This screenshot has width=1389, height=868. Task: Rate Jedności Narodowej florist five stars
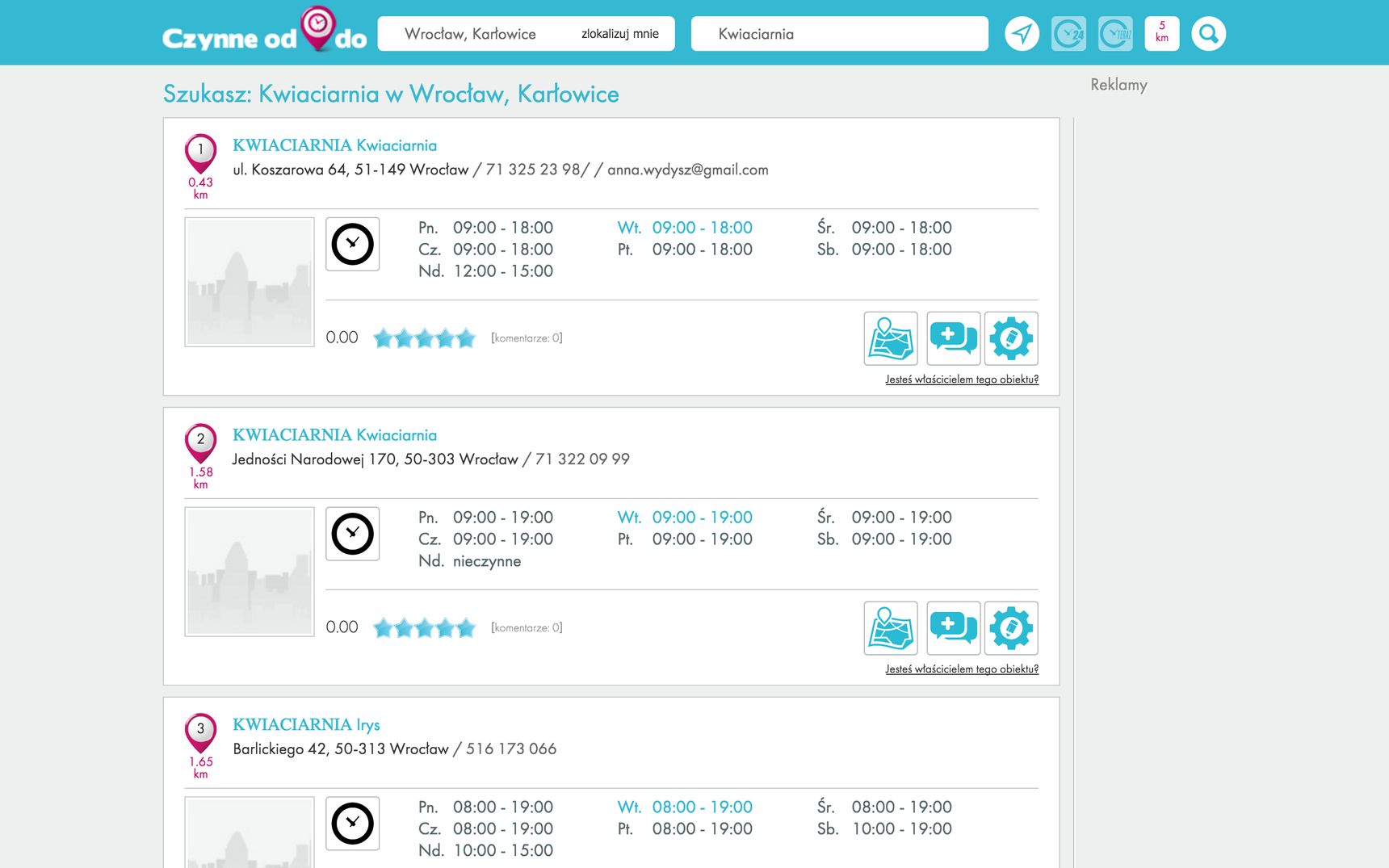coord(466,628)
